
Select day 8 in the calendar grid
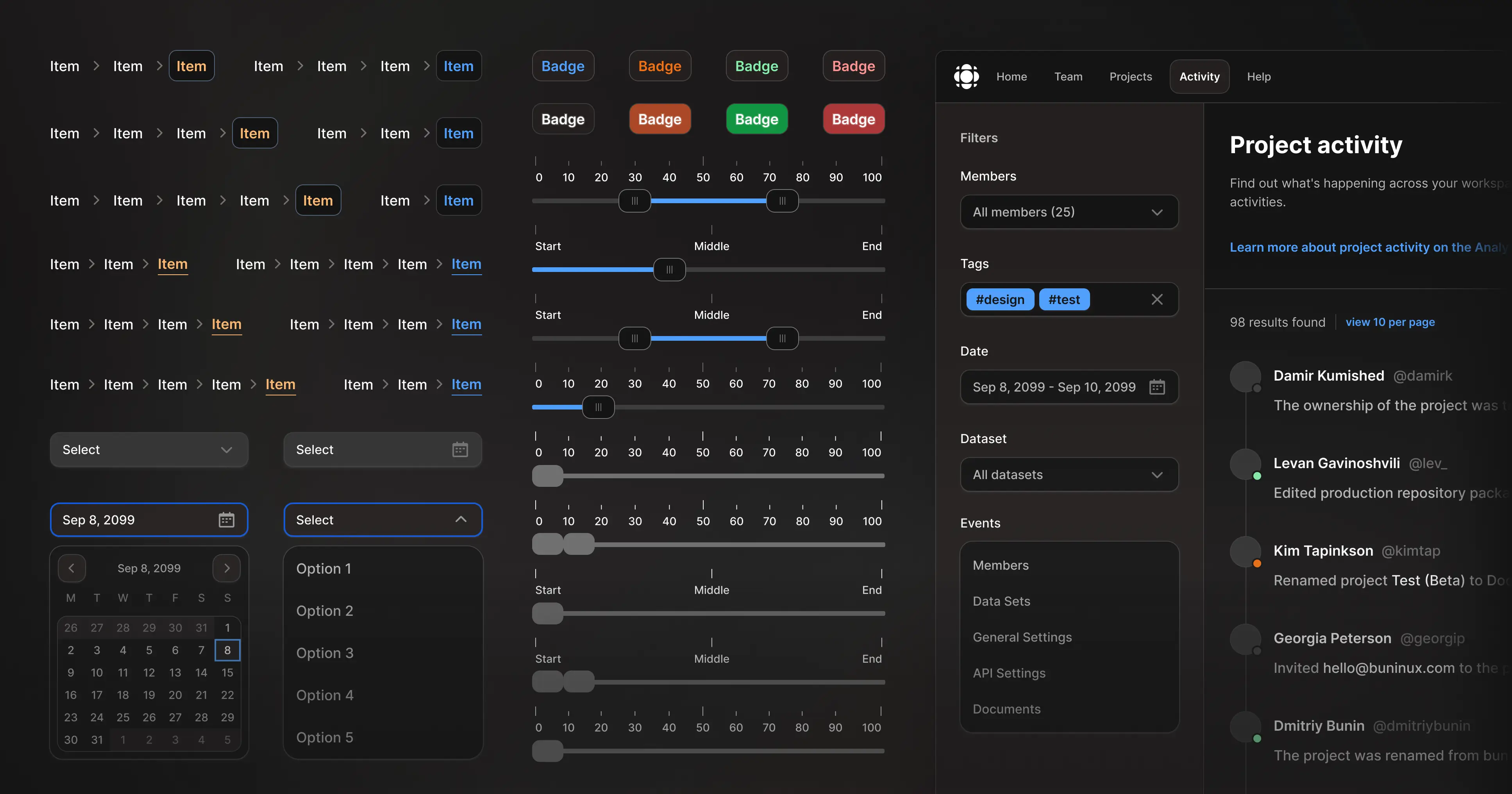[x=227, y=650]
